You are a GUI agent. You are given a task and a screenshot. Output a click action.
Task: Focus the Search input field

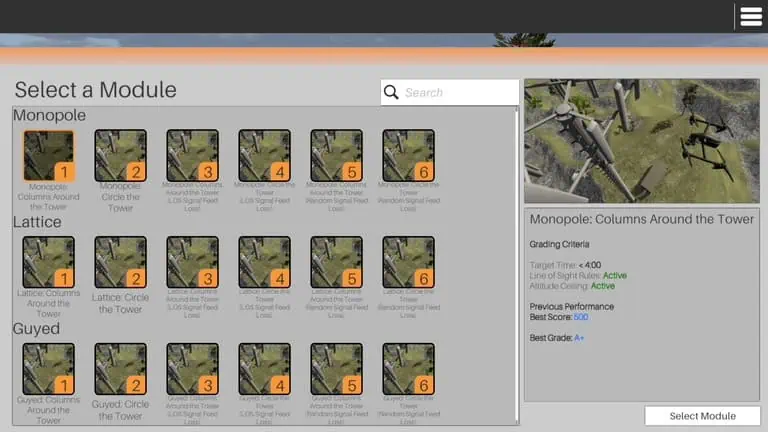[450, 92]
